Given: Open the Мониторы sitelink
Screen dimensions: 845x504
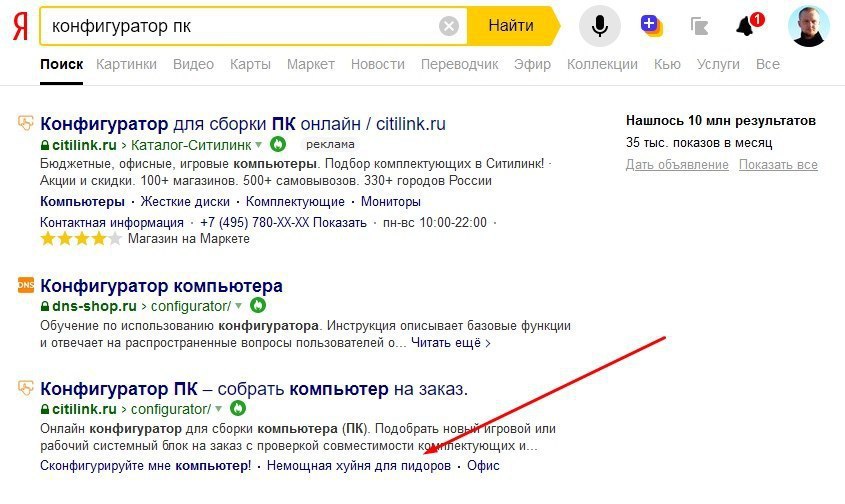Looking at the screenshot, I should coord(391,202).
